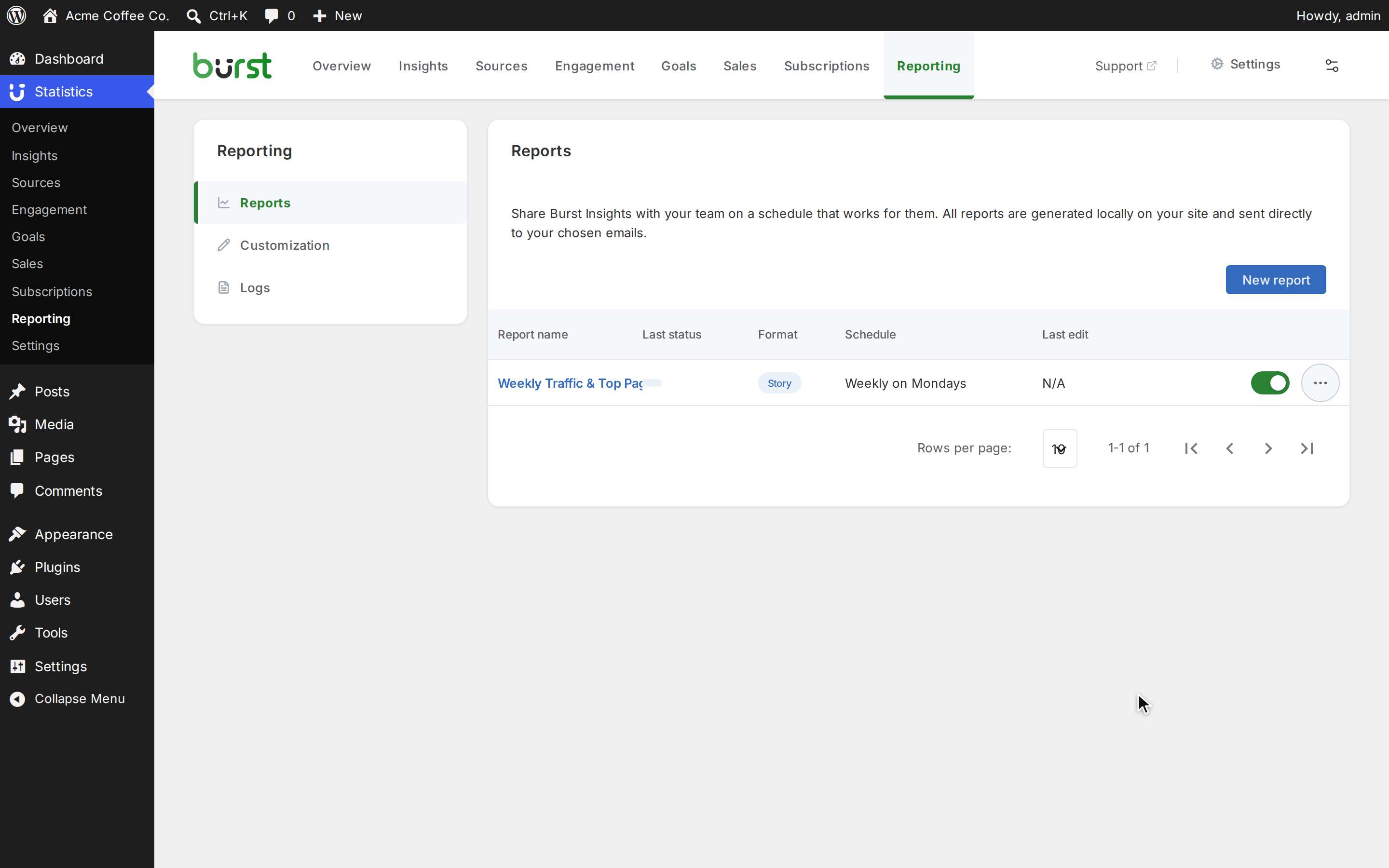Go to last page of reports

[1307, 448]
